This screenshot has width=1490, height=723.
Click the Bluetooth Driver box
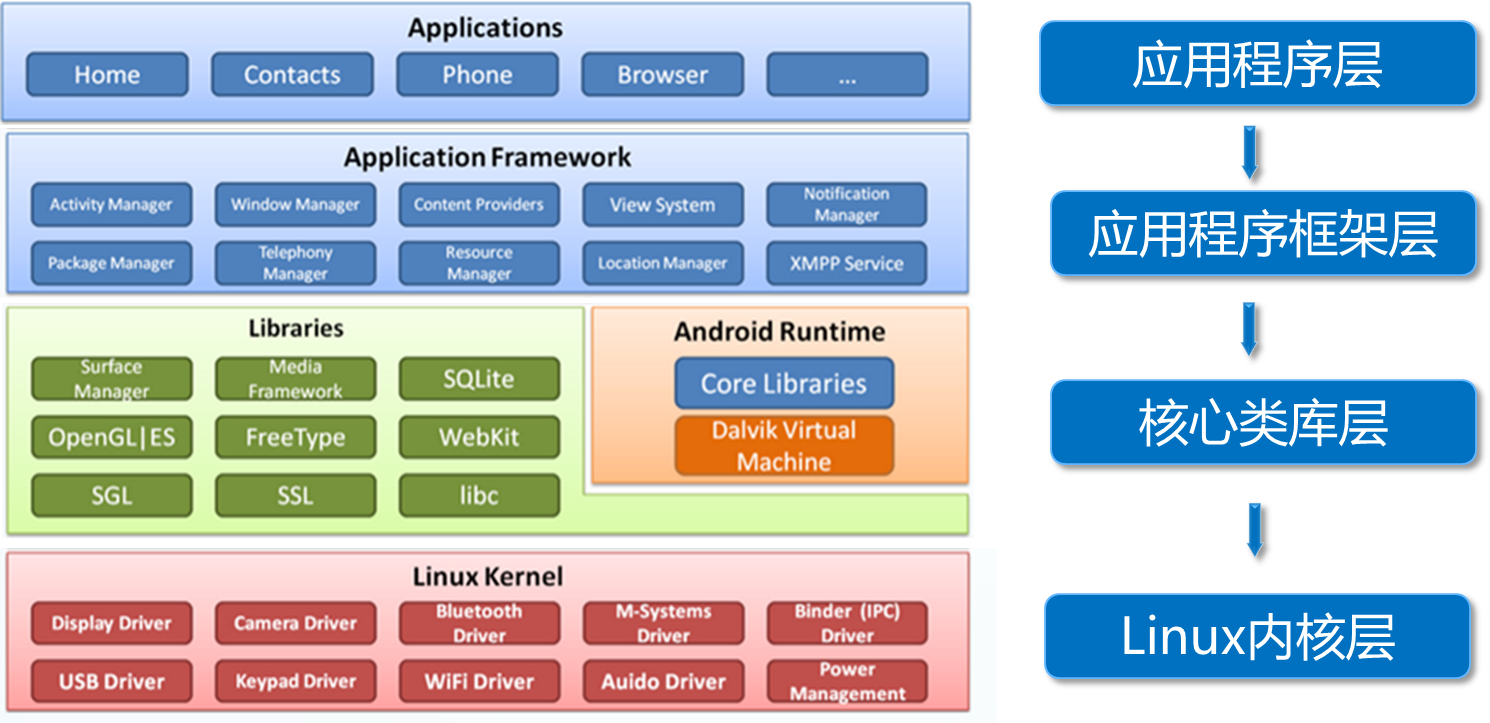(x=479, y=623)
